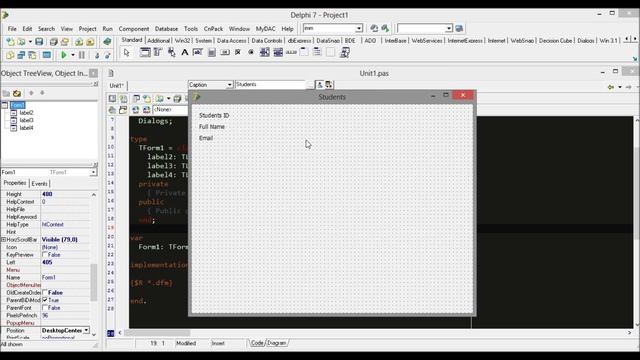
Task: Toggle the ParentFont property checkbox
Action: point(45,308)
